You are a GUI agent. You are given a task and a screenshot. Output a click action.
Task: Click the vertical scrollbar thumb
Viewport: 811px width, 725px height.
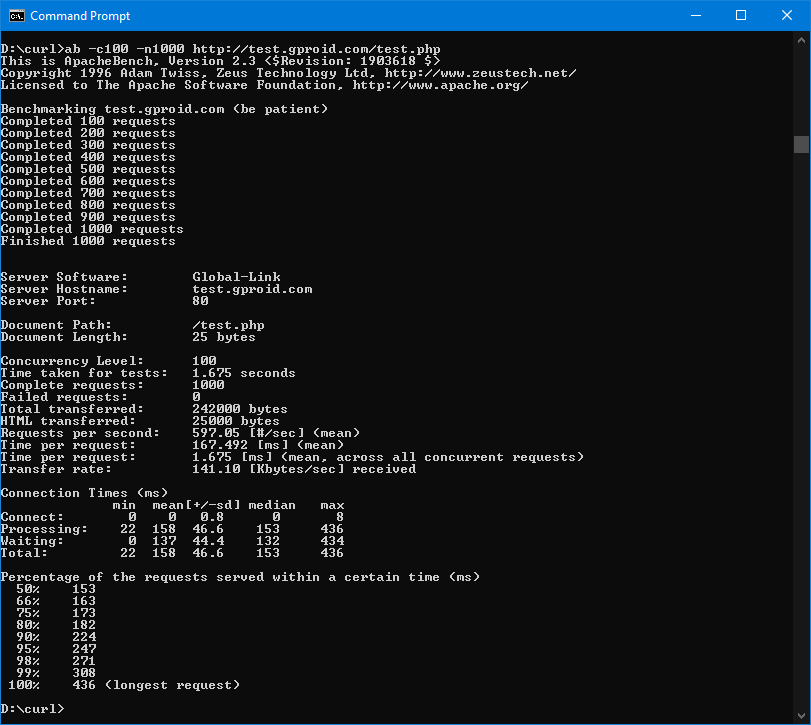(801, 145)
